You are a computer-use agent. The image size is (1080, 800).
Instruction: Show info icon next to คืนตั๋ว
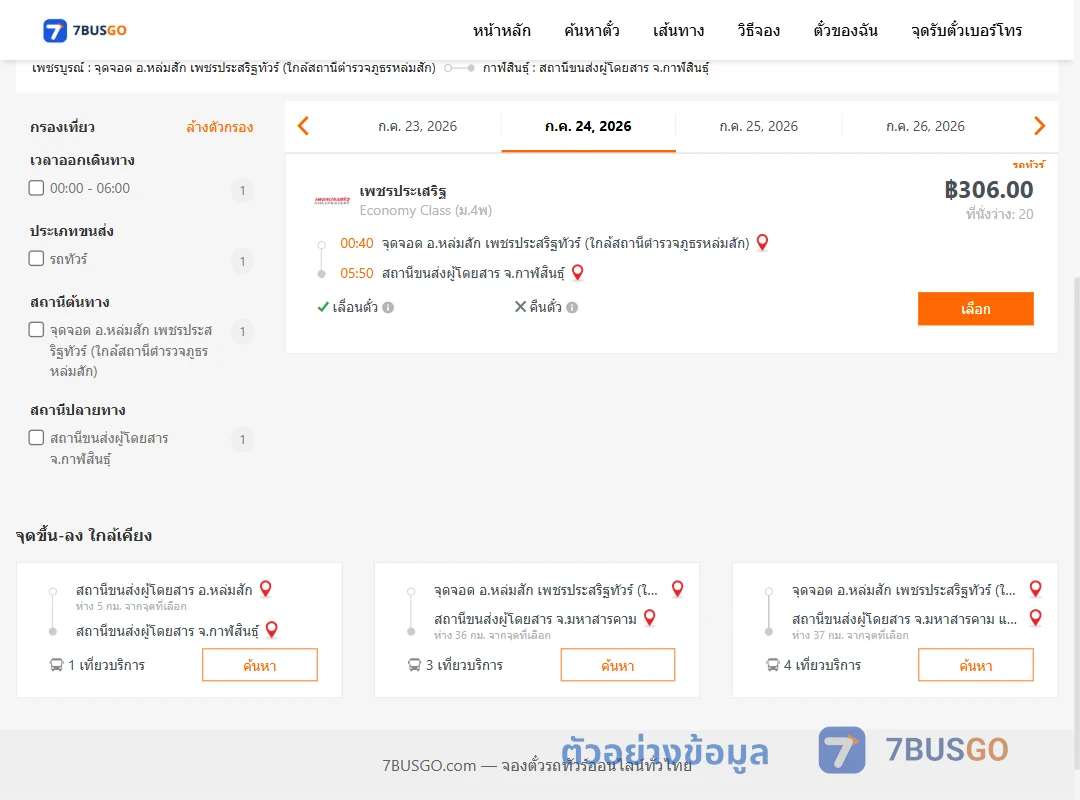coord(572,307)
